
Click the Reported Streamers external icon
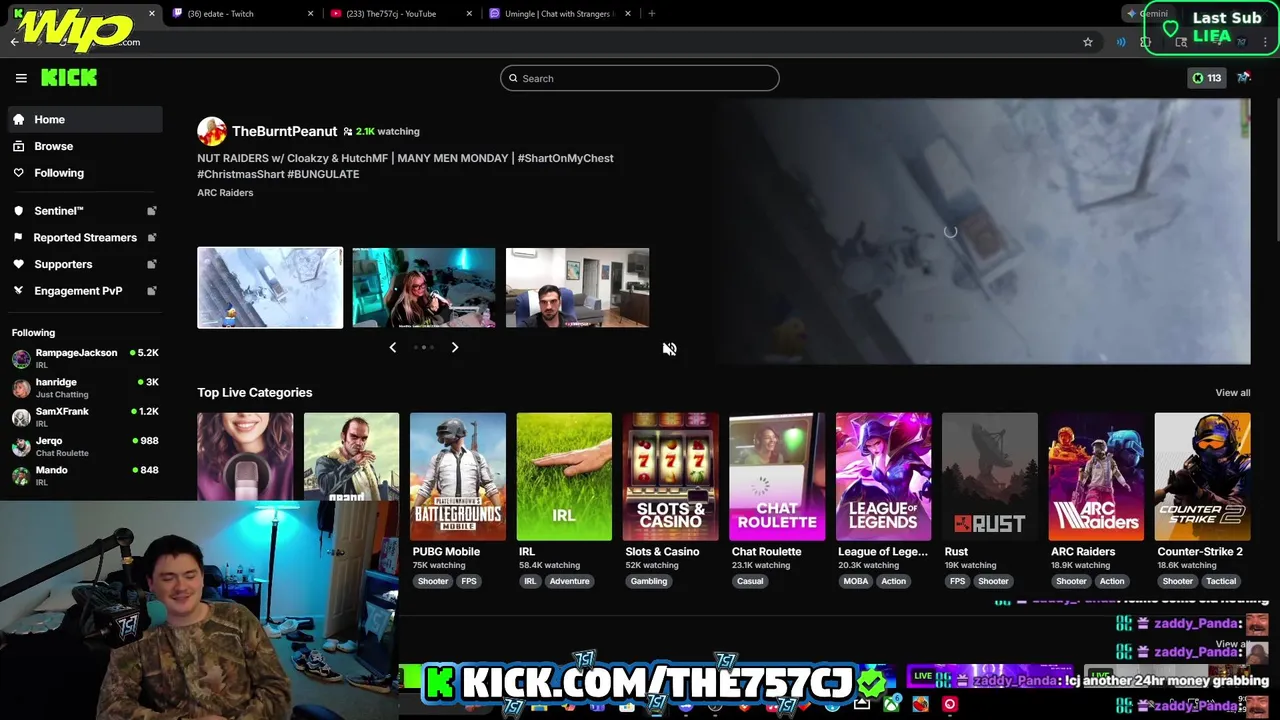(152, 237)
